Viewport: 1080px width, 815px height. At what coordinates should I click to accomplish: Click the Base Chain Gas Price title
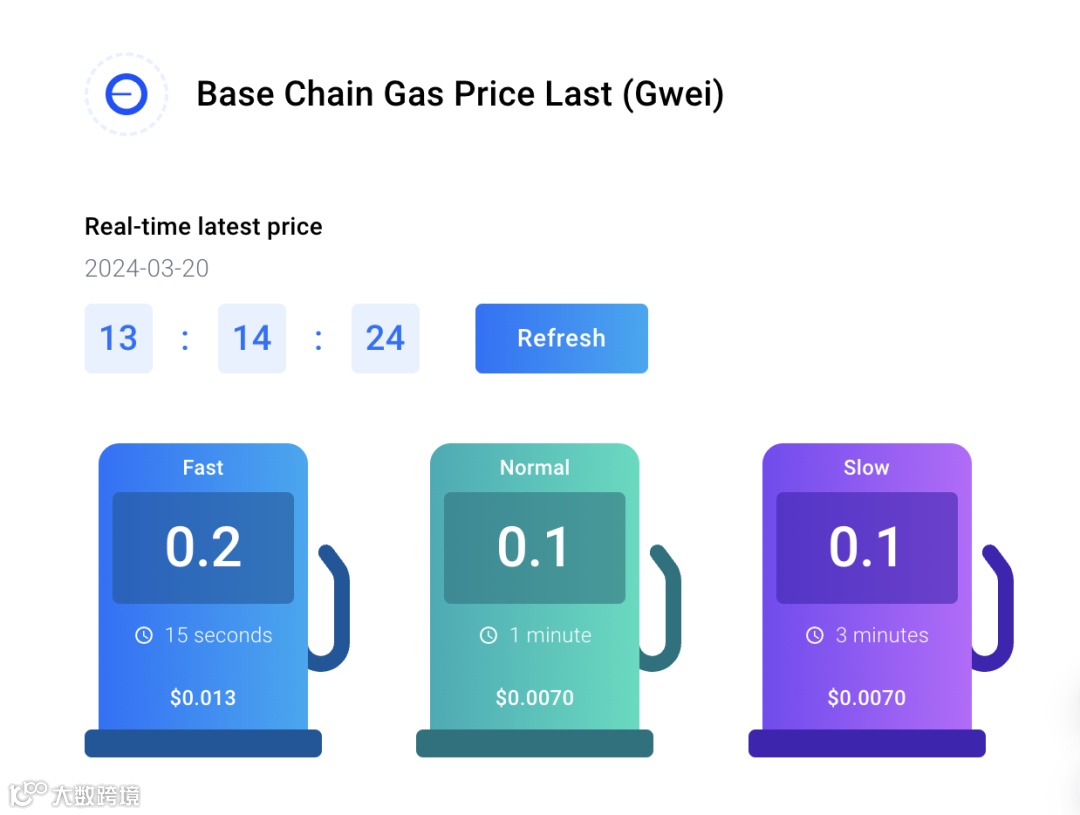tap(460, 94)
